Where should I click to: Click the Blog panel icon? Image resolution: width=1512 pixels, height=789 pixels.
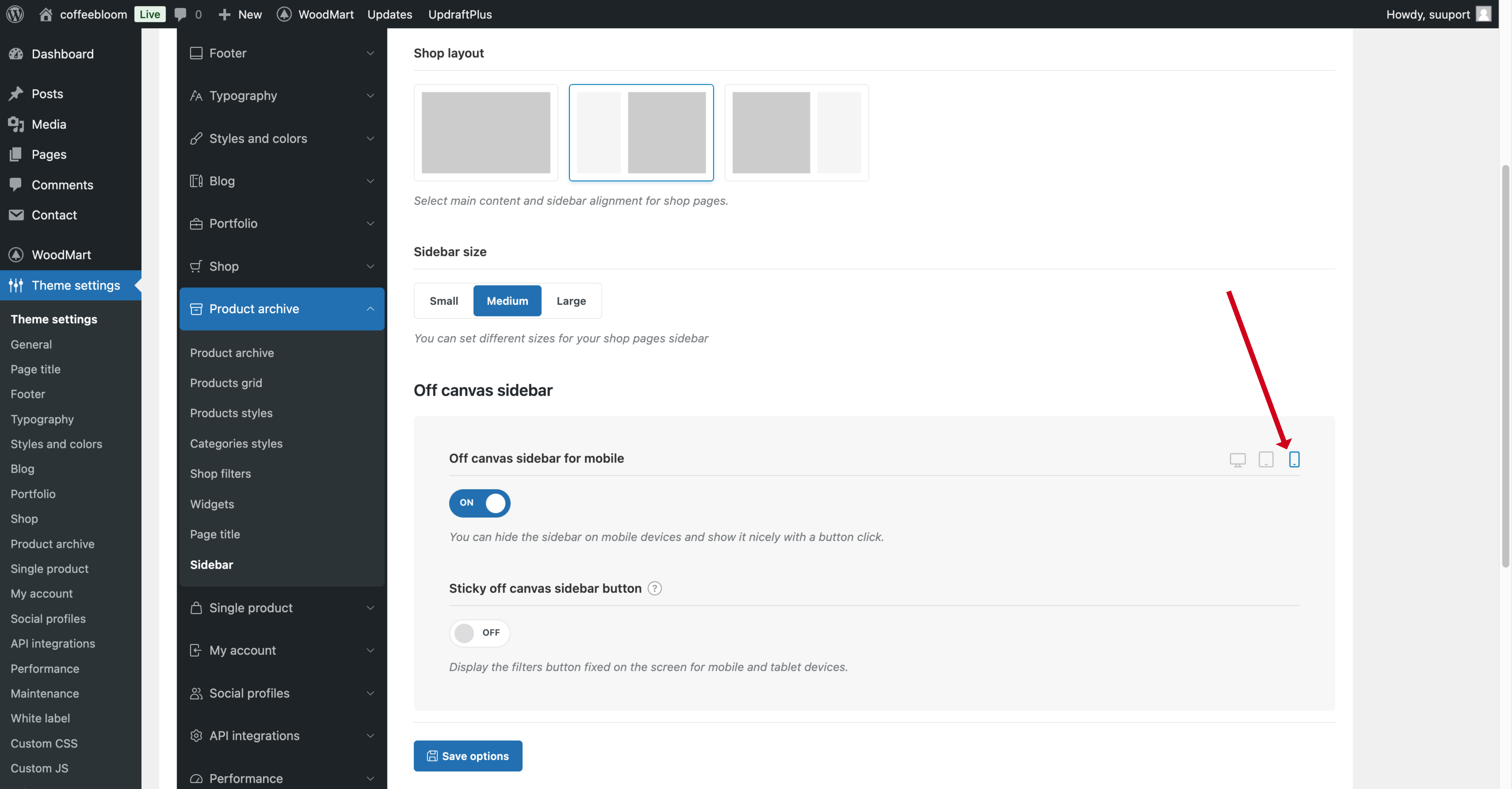tap(196, 181)
